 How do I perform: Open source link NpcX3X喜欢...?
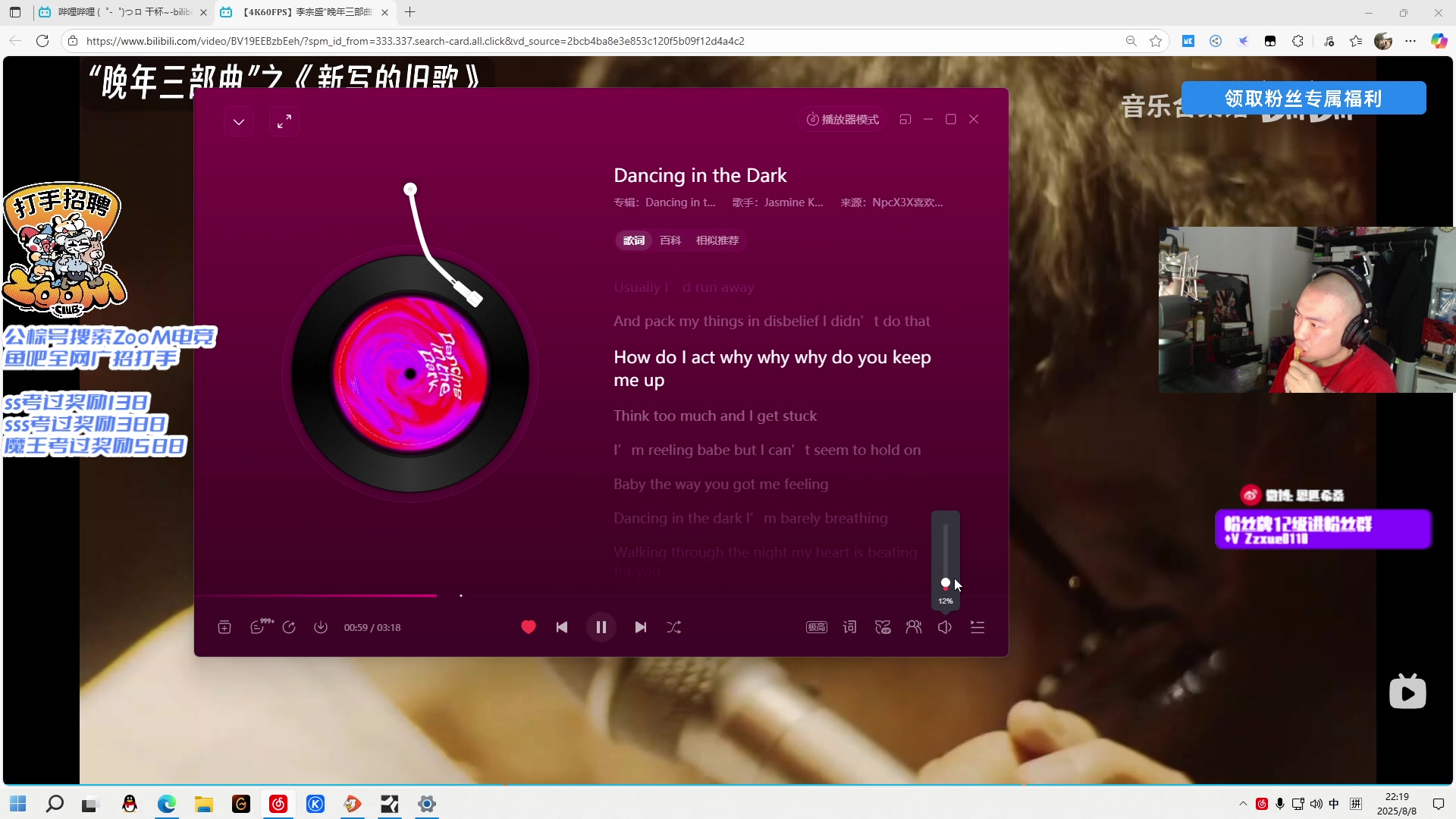tap(908, 202)
